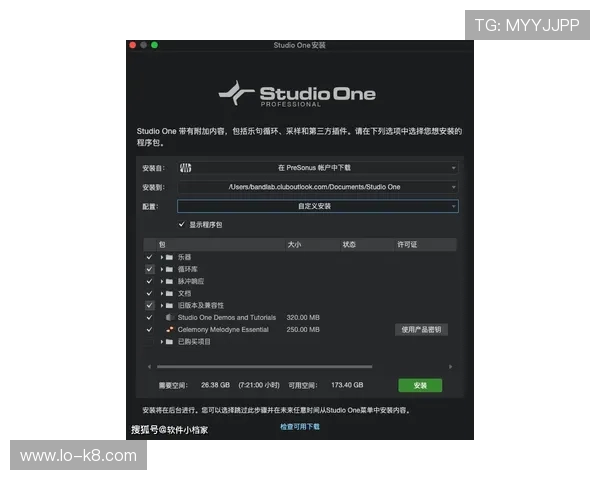
Task: Expand the 旧版本及兼容性 folder triangle
Action: (x=162, y=305)
